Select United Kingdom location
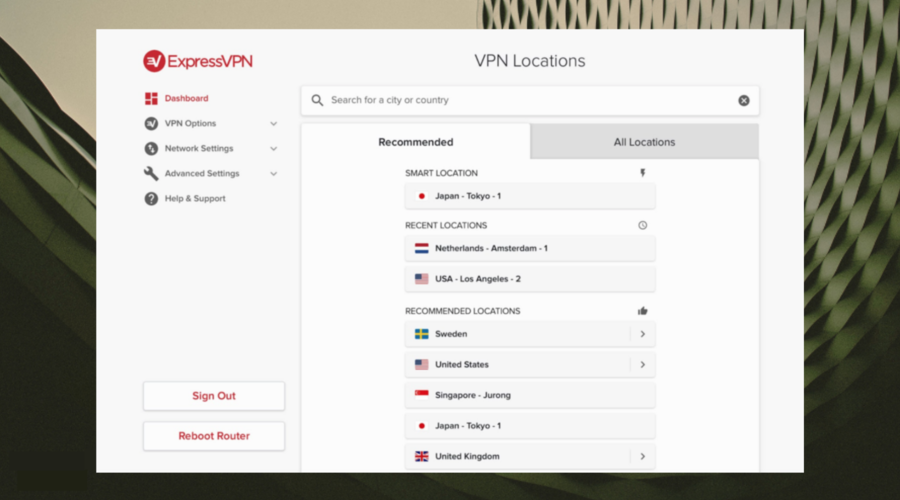Screen dimensions: 900x500 [530, 456]
